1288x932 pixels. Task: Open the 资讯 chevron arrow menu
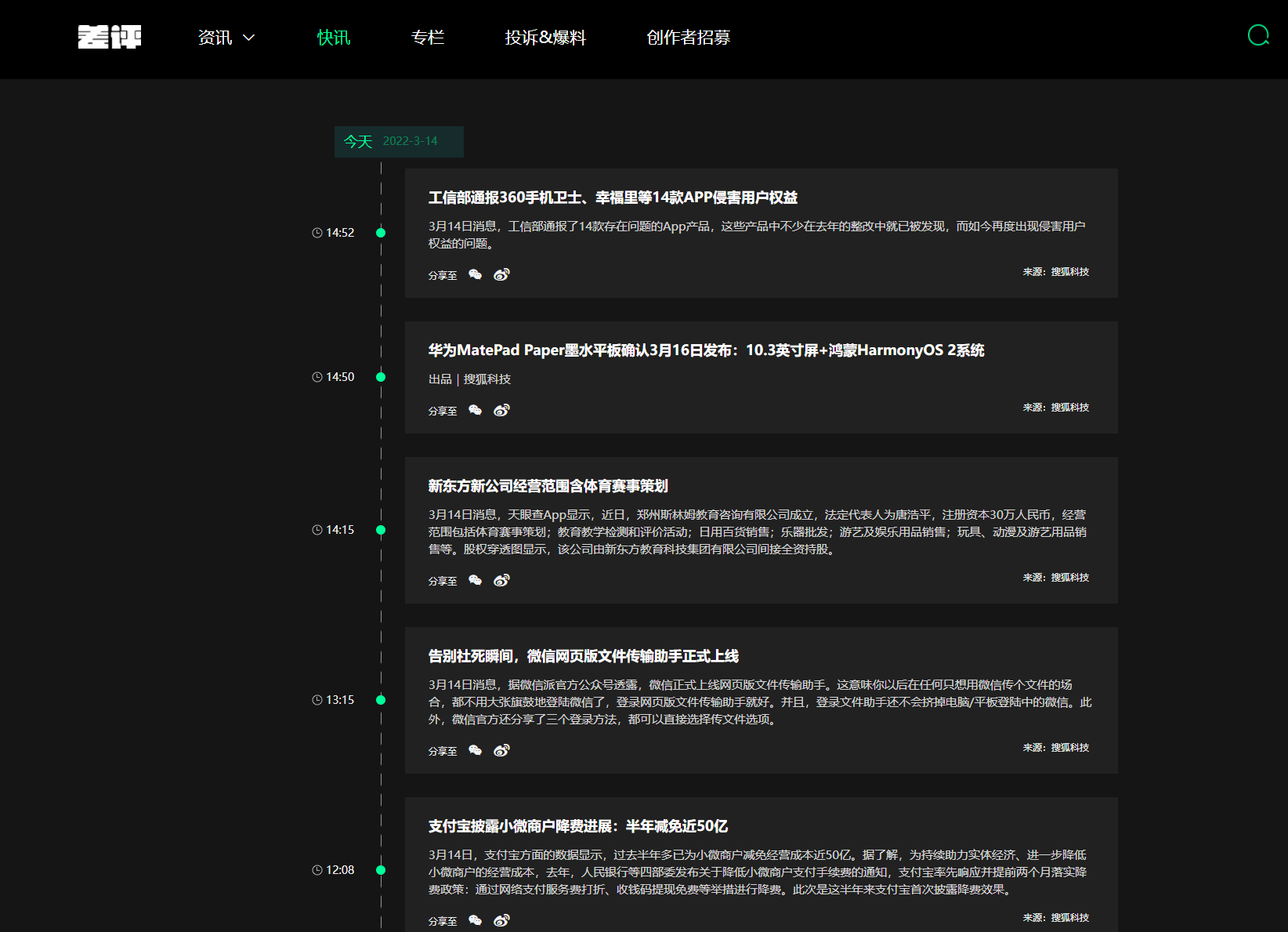[x=249, y=38]
